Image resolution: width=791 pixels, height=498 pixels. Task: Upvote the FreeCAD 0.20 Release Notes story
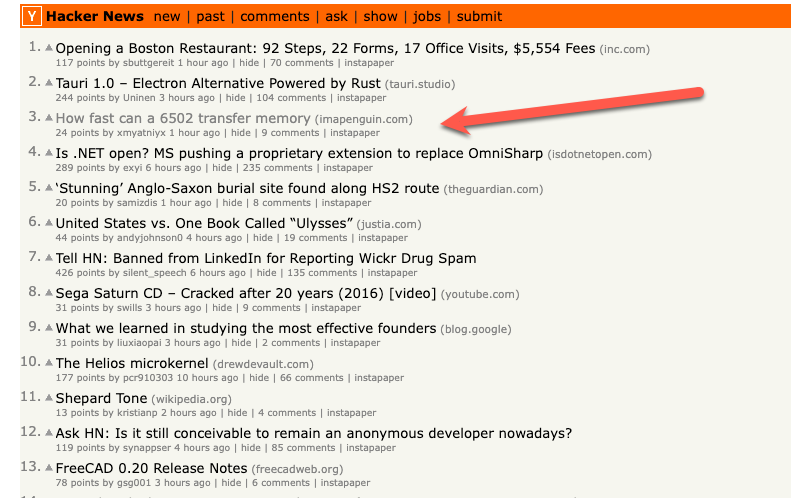(x=48, y=467)
